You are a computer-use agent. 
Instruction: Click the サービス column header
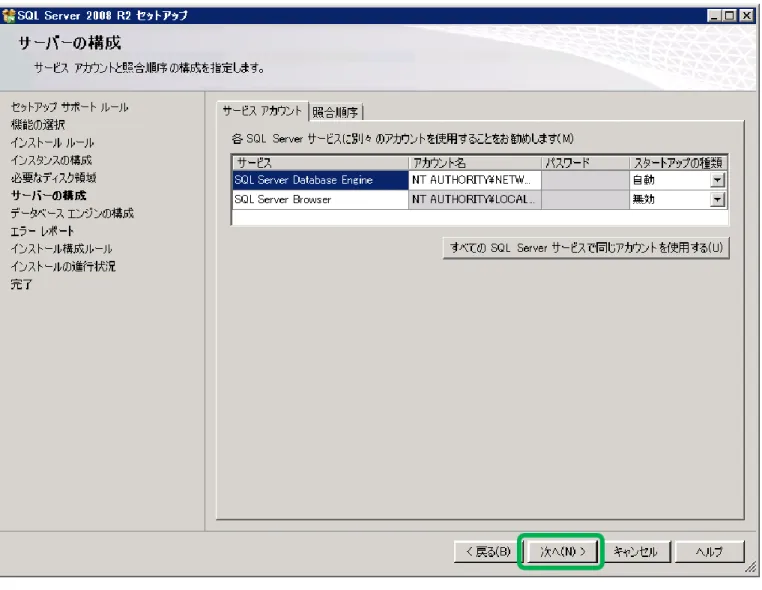tap(320, 162)
